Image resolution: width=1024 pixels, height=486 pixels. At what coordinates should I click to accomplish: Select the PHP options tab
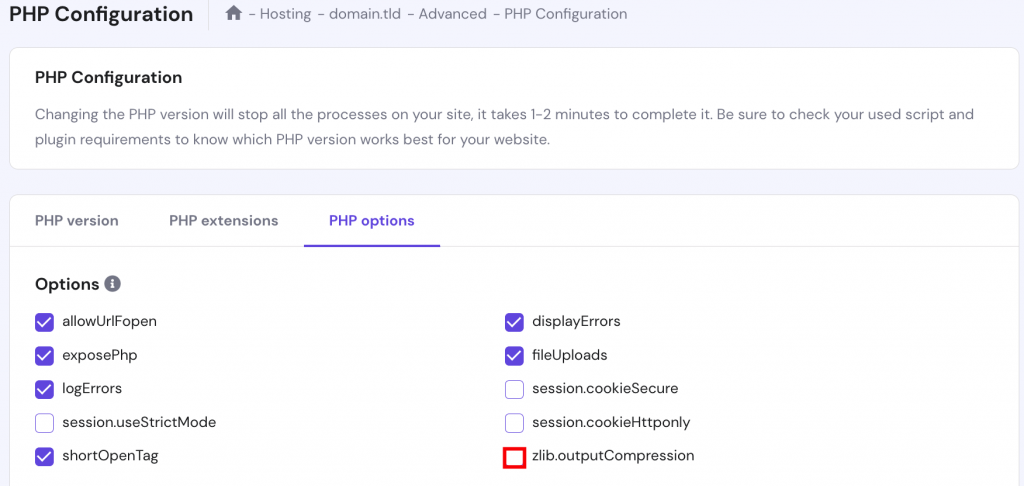pos(371,221)
